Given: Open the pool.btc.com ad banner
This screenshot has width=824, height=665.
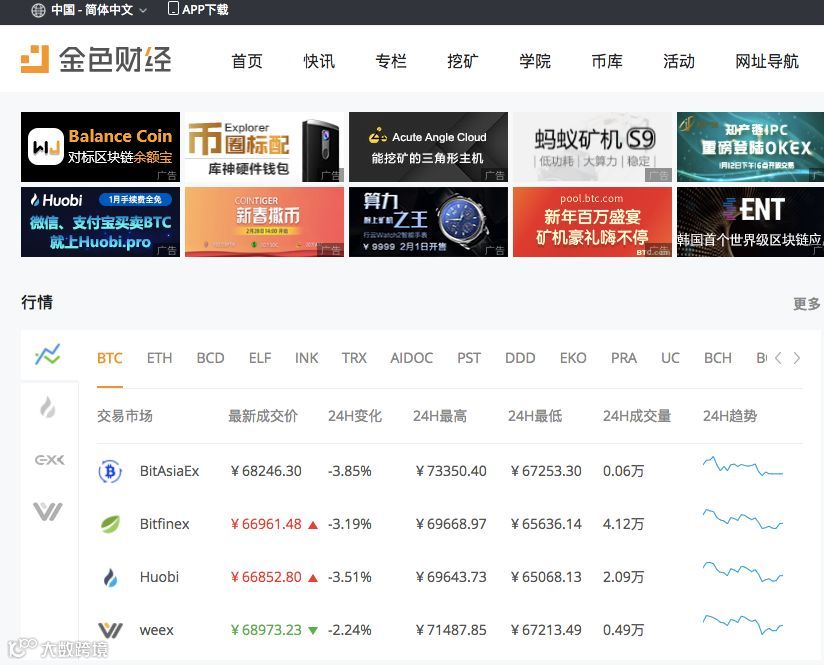Looking at the screenshot, I should pyautogui.click(x=592, y=222).
